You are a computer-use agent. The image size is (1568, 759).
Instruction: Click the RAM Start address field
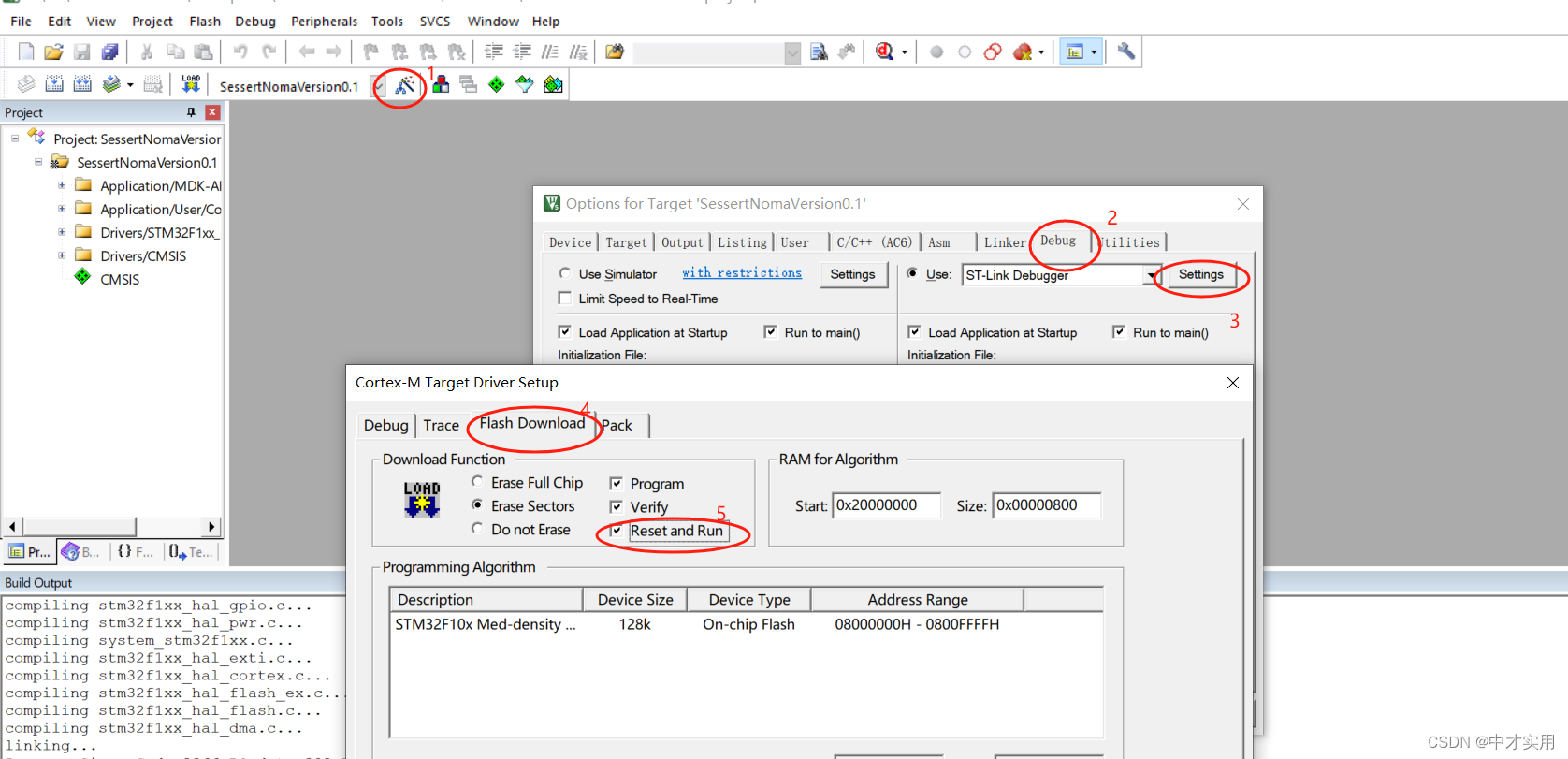click(x=886, y=505)
